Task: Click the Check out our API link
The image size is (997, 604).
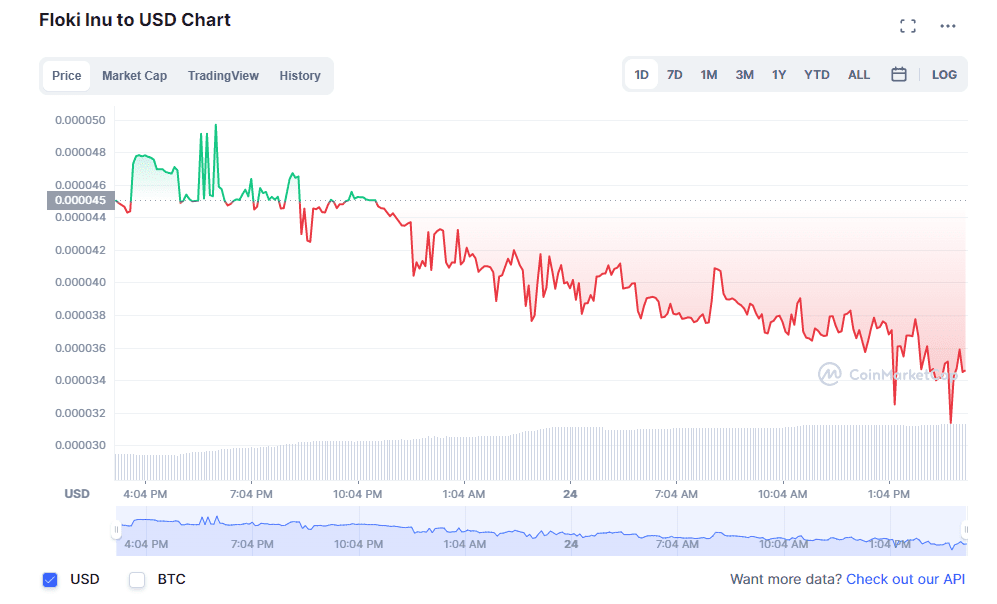Action: pyautogui.click(x=905, y=579)
